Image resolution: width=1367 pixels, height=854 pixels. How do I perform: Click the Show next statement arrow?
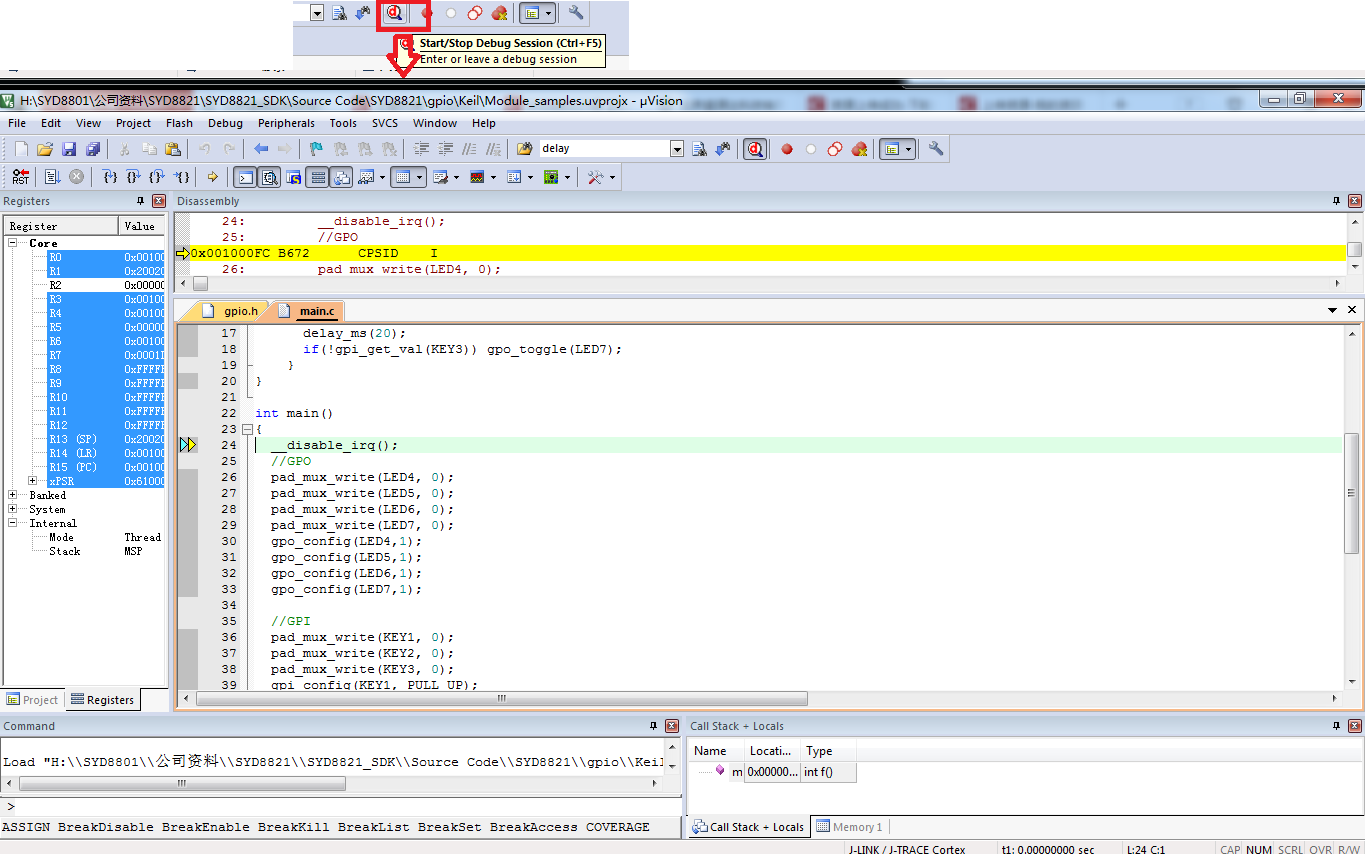click(212, 177)
